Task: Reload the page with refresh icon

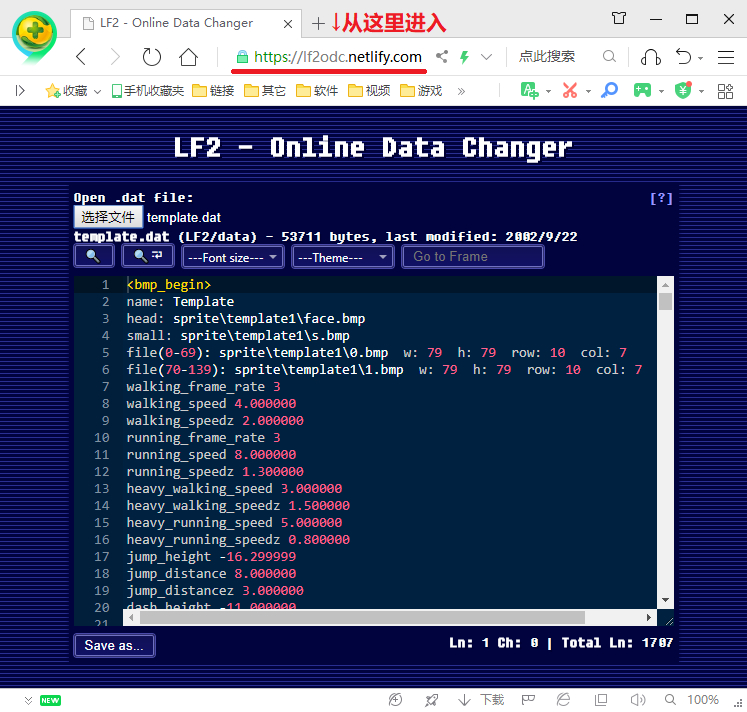Action: (x=152, y=57)
